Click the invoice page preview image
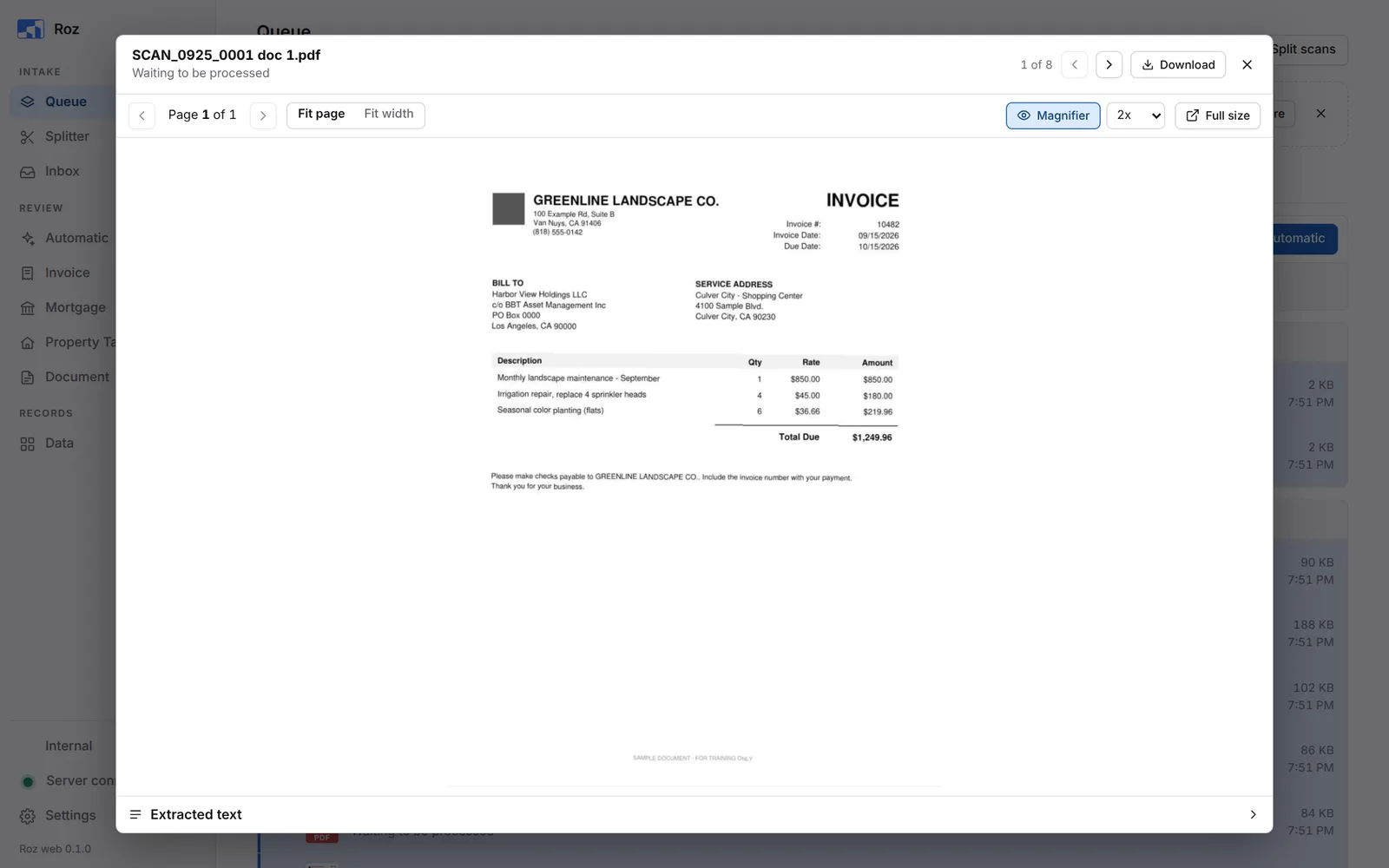This screenshot has height=868, width=1389. pyautogui.click(x=694, y=466)
